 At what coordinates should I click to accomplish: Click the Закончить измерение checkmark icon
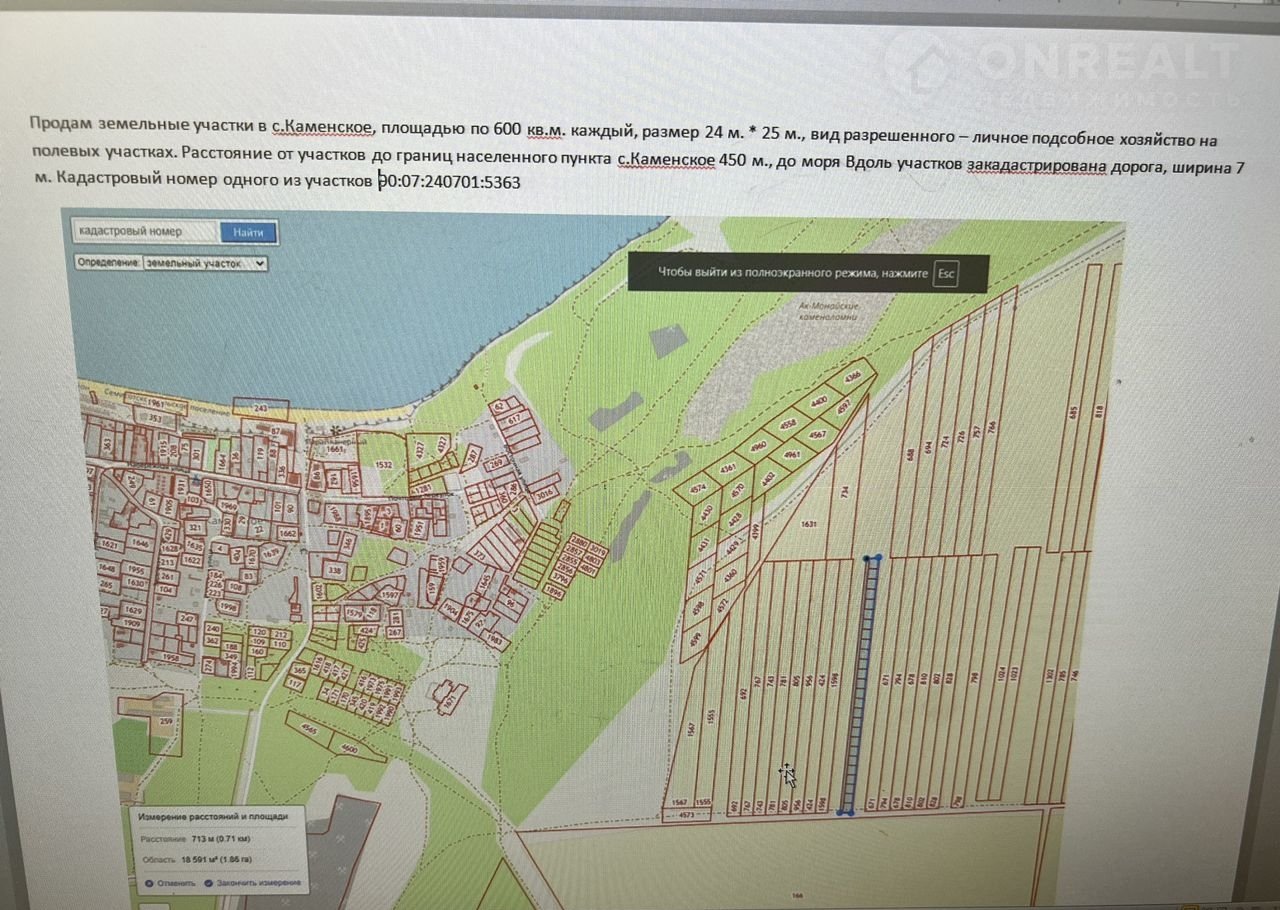209,883
